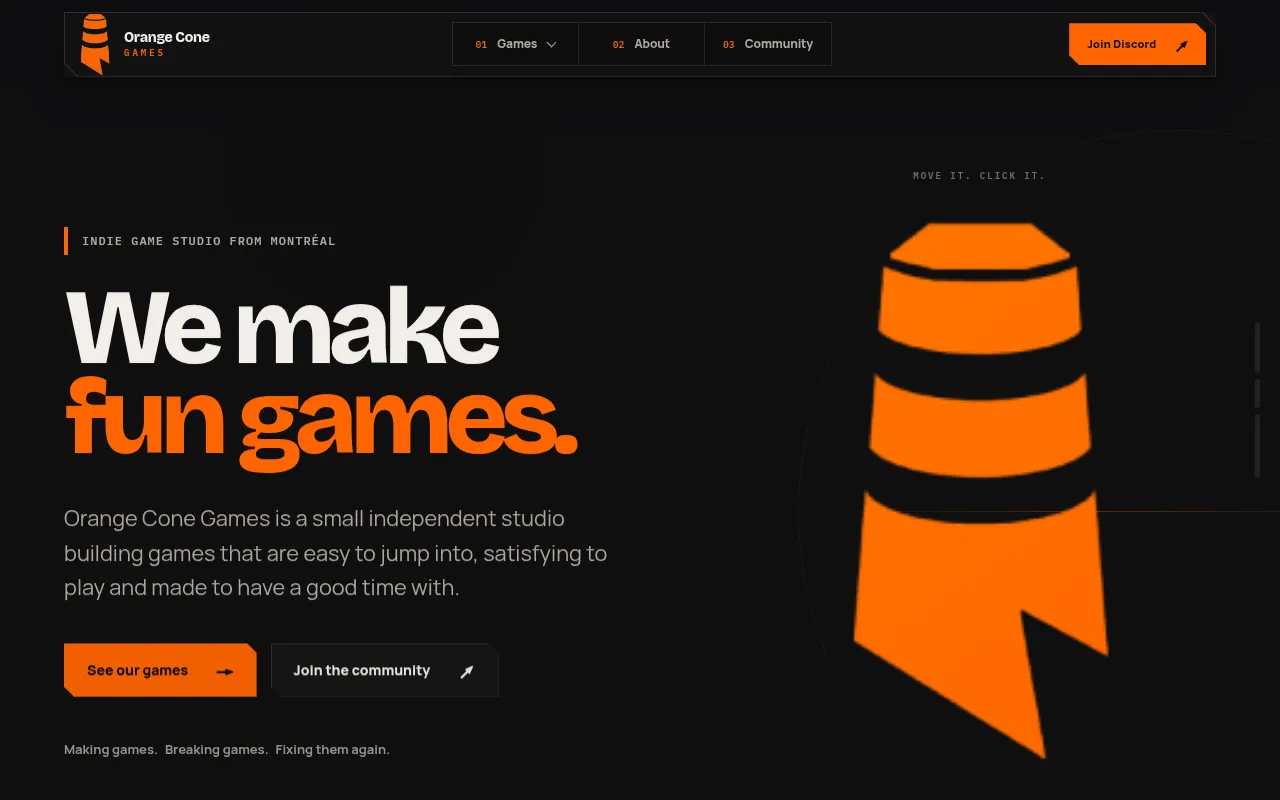Click the 'Fixing them again.' footer phrase
Viewport: 1280px width, 800px height.
332,749
